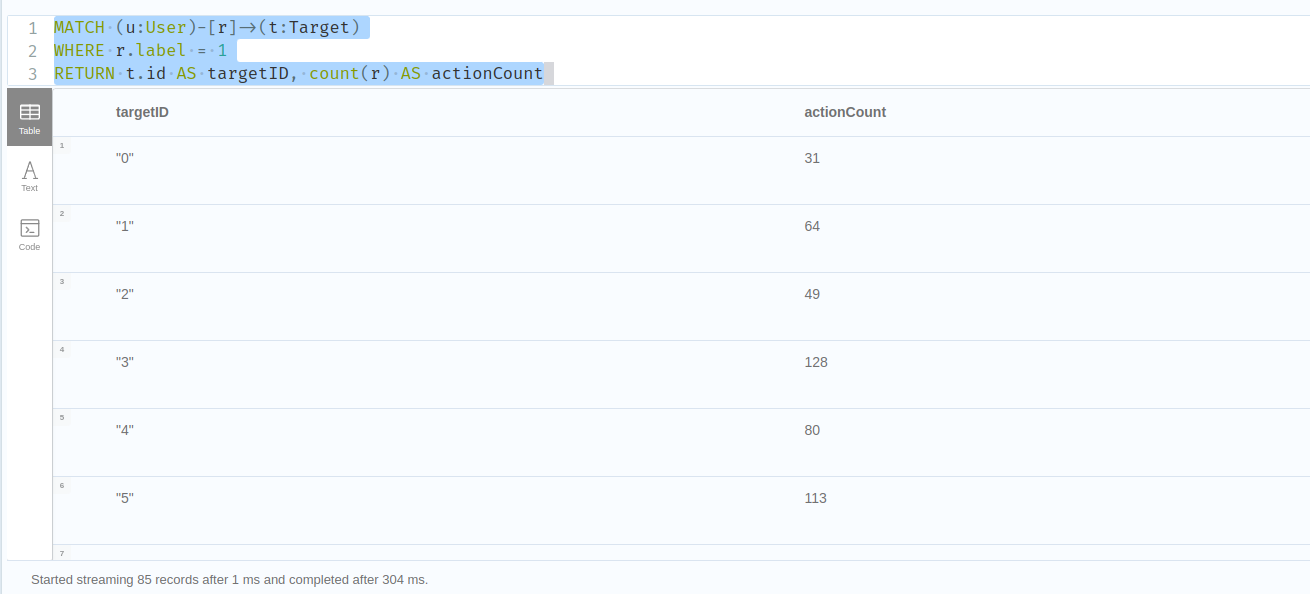Image resolution: width=1310 pixels, height=594 pixels.
Task: Select actionCount value 49
Action: (812, 294)
